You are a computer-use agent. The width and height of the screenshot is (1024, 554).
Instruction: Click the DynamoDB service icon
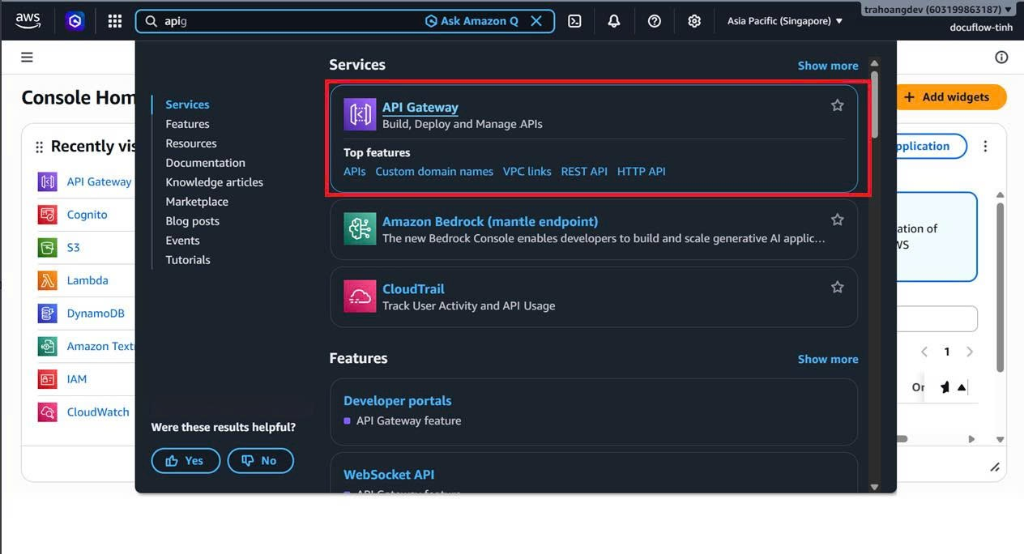coord(47,313)
